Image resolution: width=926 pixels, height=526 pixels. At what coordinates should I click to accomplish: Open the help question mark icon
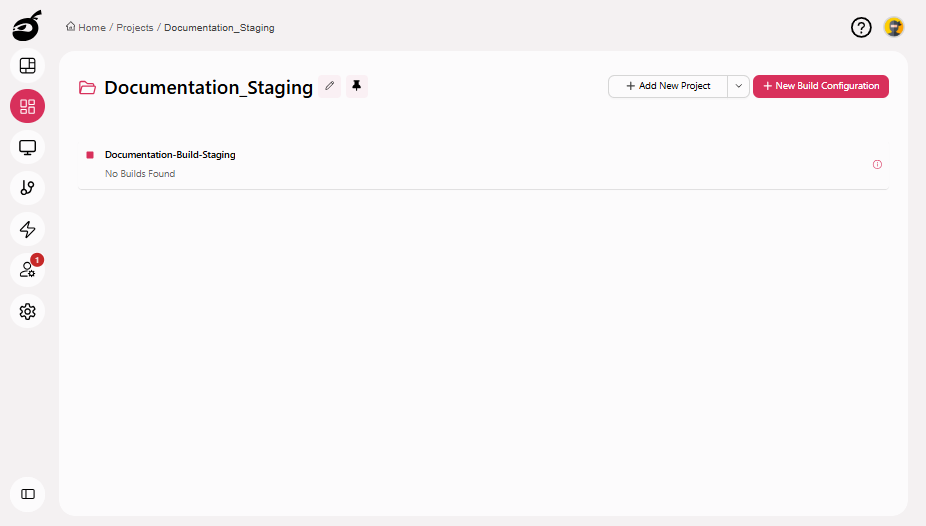(x=861, y=28)
